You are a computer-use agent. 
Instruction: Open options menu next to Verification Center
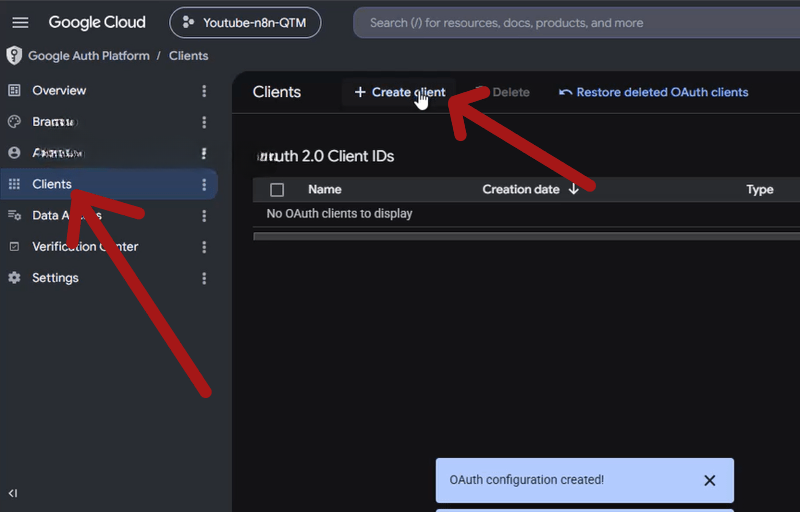[204, 247]
